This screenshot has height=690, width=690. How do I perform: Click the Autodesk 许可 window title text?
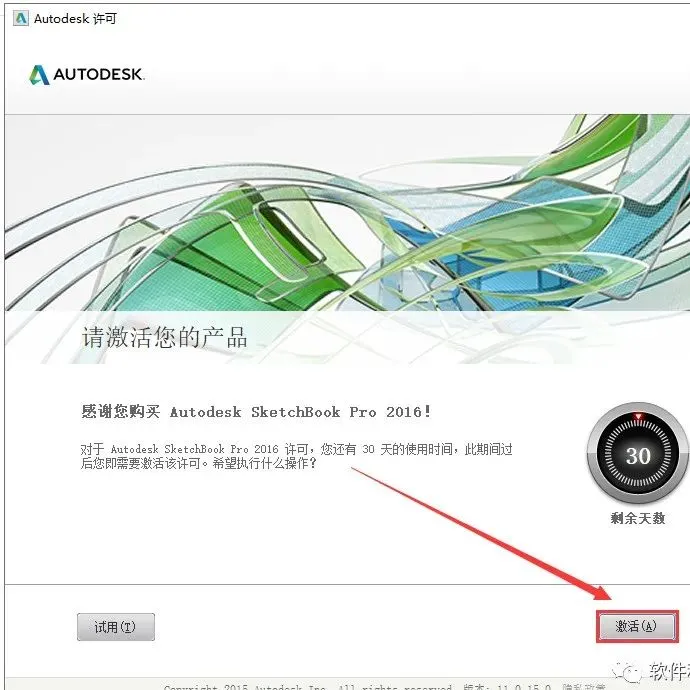click(75, 18)
